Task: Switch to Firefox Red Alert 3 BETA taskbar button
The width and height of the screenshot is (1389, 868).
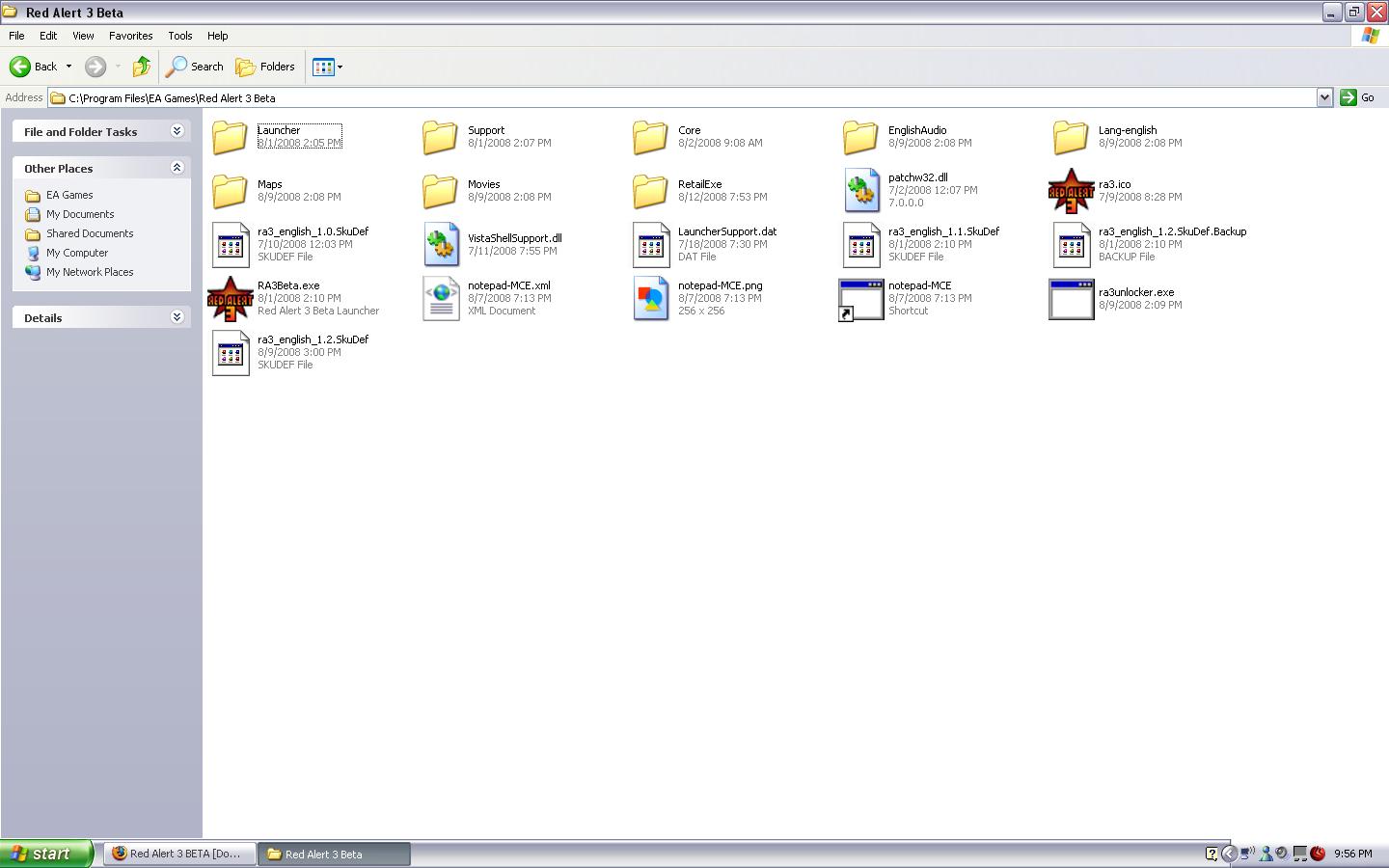Action: [178, 854]
